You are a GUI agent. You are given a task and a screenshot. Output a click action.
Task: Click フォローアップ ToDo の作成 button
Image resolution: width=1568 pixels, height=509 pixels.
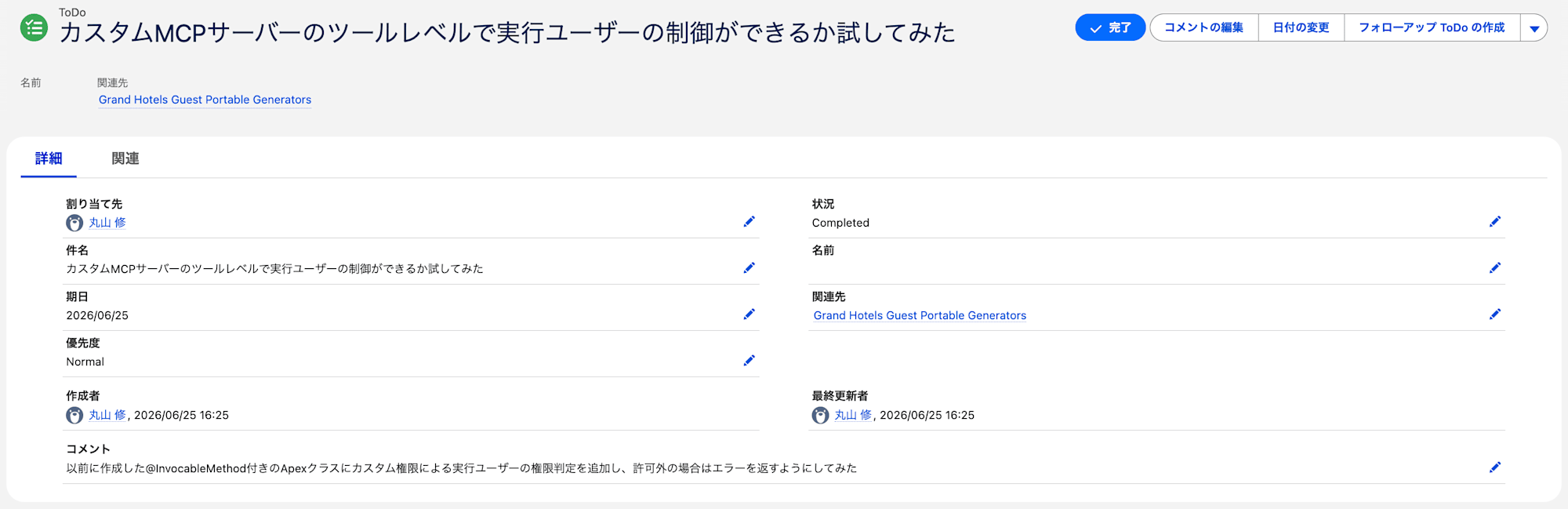(x=1432, y=27)
